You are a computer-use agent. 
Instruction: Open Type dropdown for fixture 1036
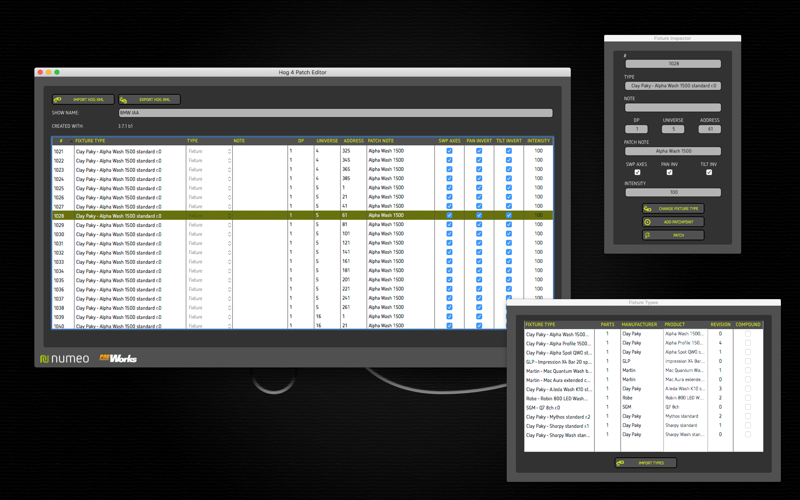pos(209,289)
